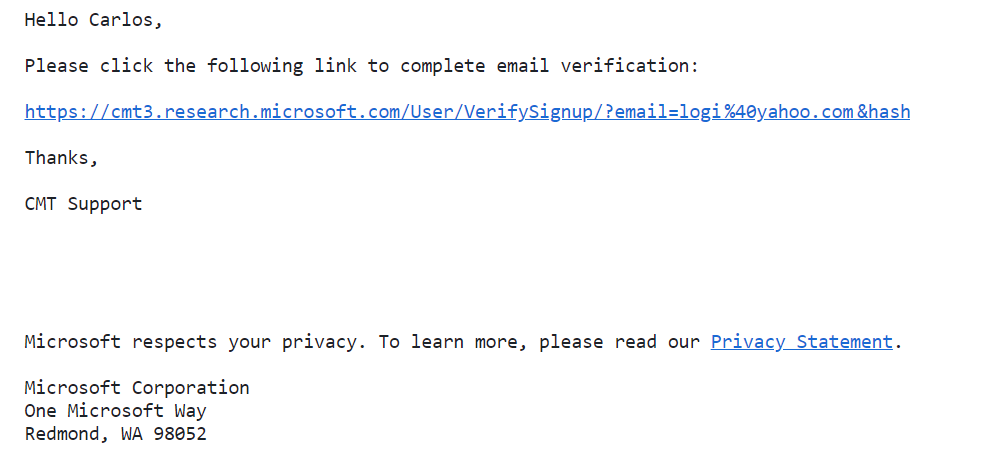
Task: Click the word "One" in the address
Action: tap(40, 411)
